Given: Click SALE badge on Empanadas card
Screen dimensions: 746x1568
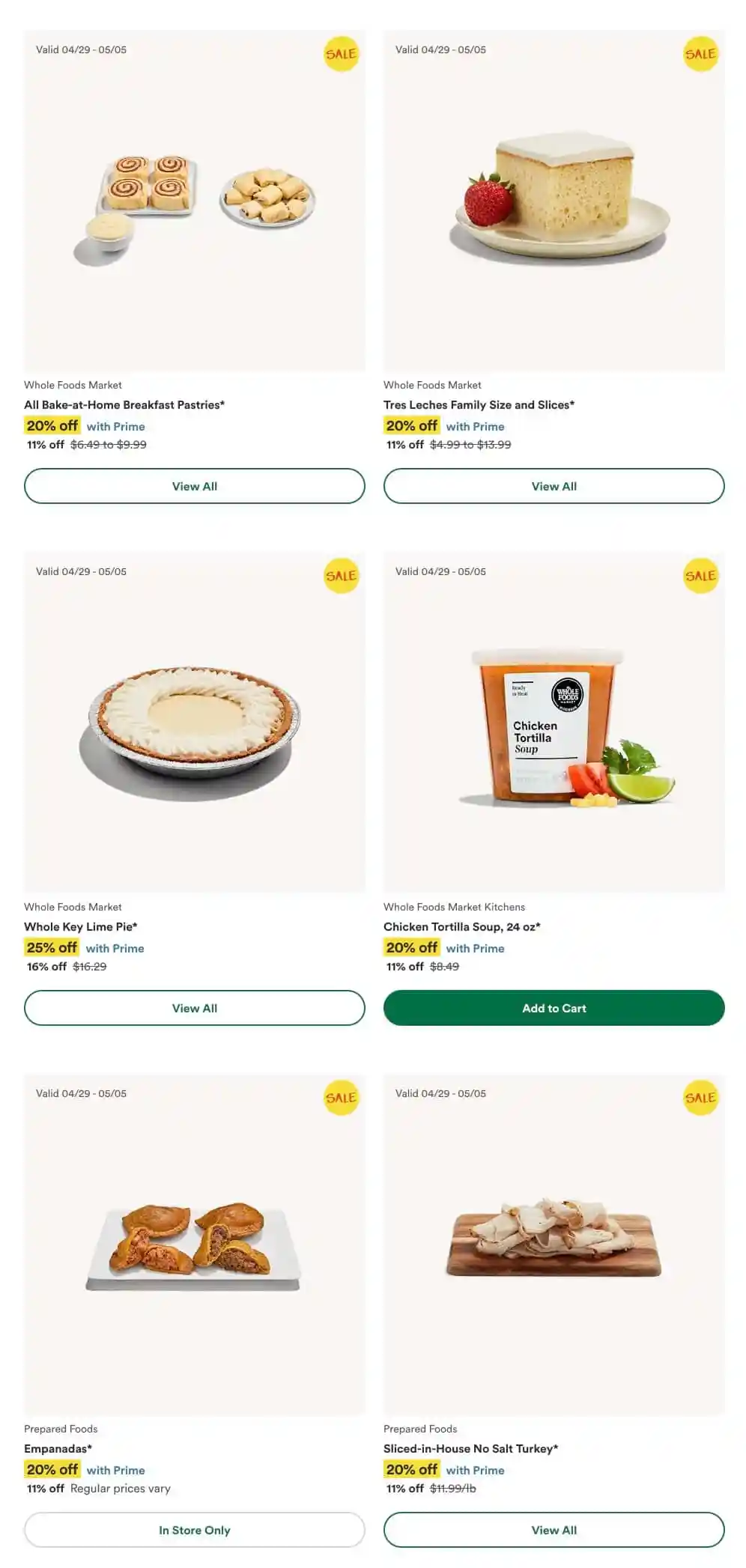Looking at the screenshot, I should click(x=341, y=1098).
